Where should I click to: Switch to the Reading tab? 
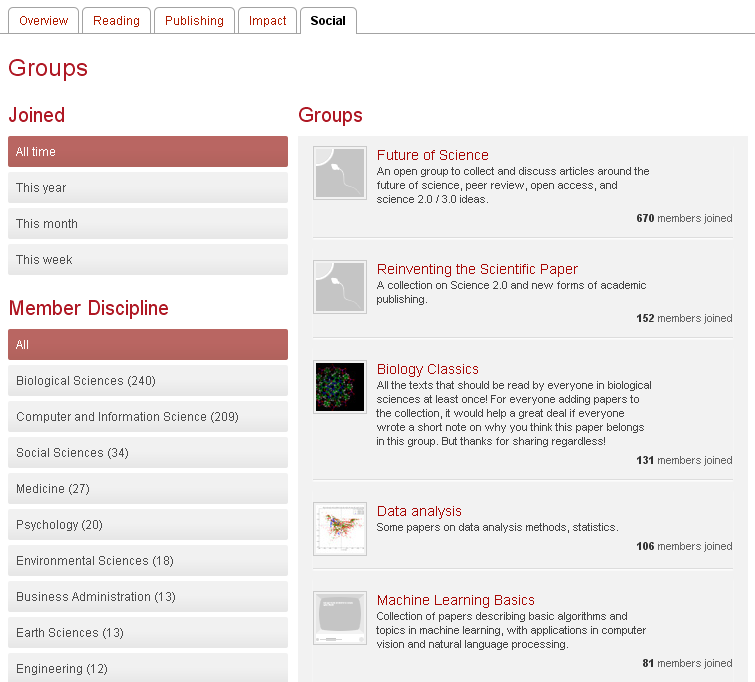click(117, 21)
